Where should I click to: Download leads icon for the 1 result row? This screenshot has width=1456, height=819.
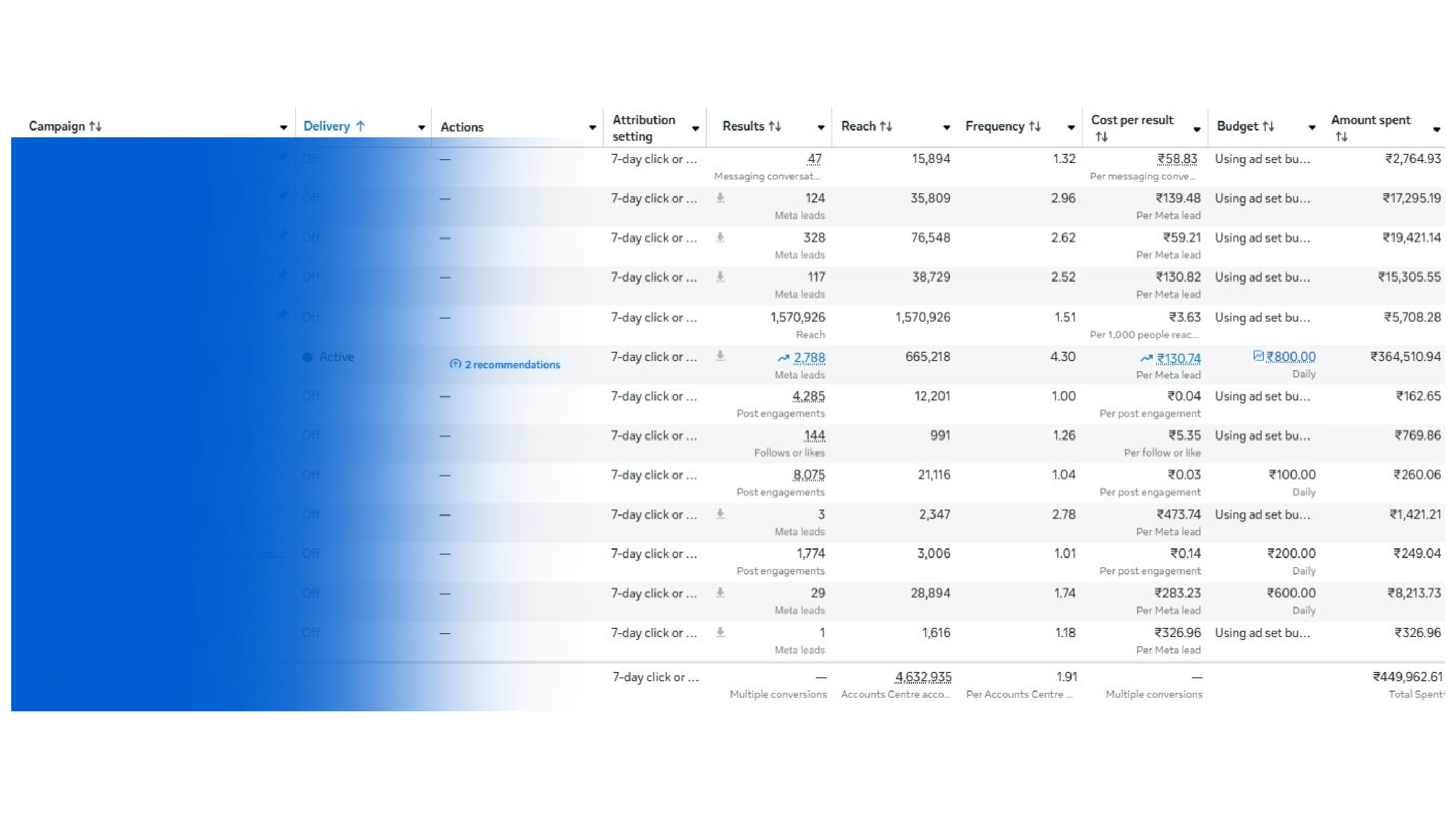point(720,633)
